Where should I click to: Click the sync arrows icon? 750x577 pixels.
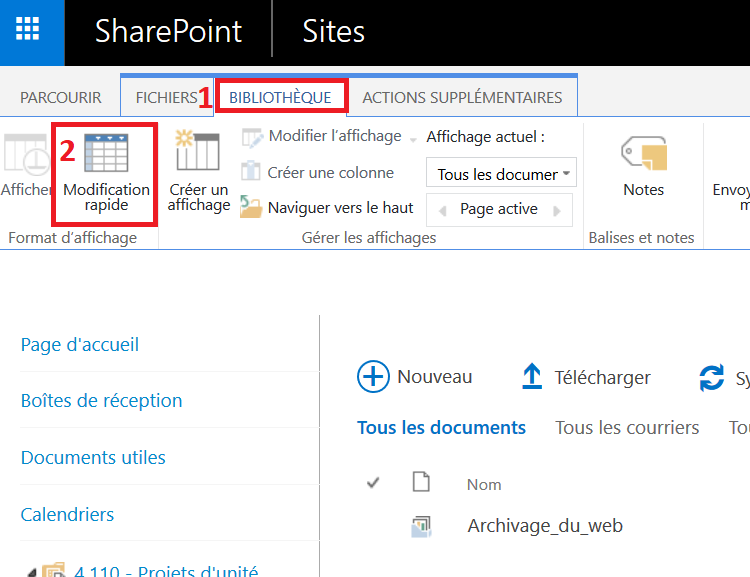[x=711, y=377]
